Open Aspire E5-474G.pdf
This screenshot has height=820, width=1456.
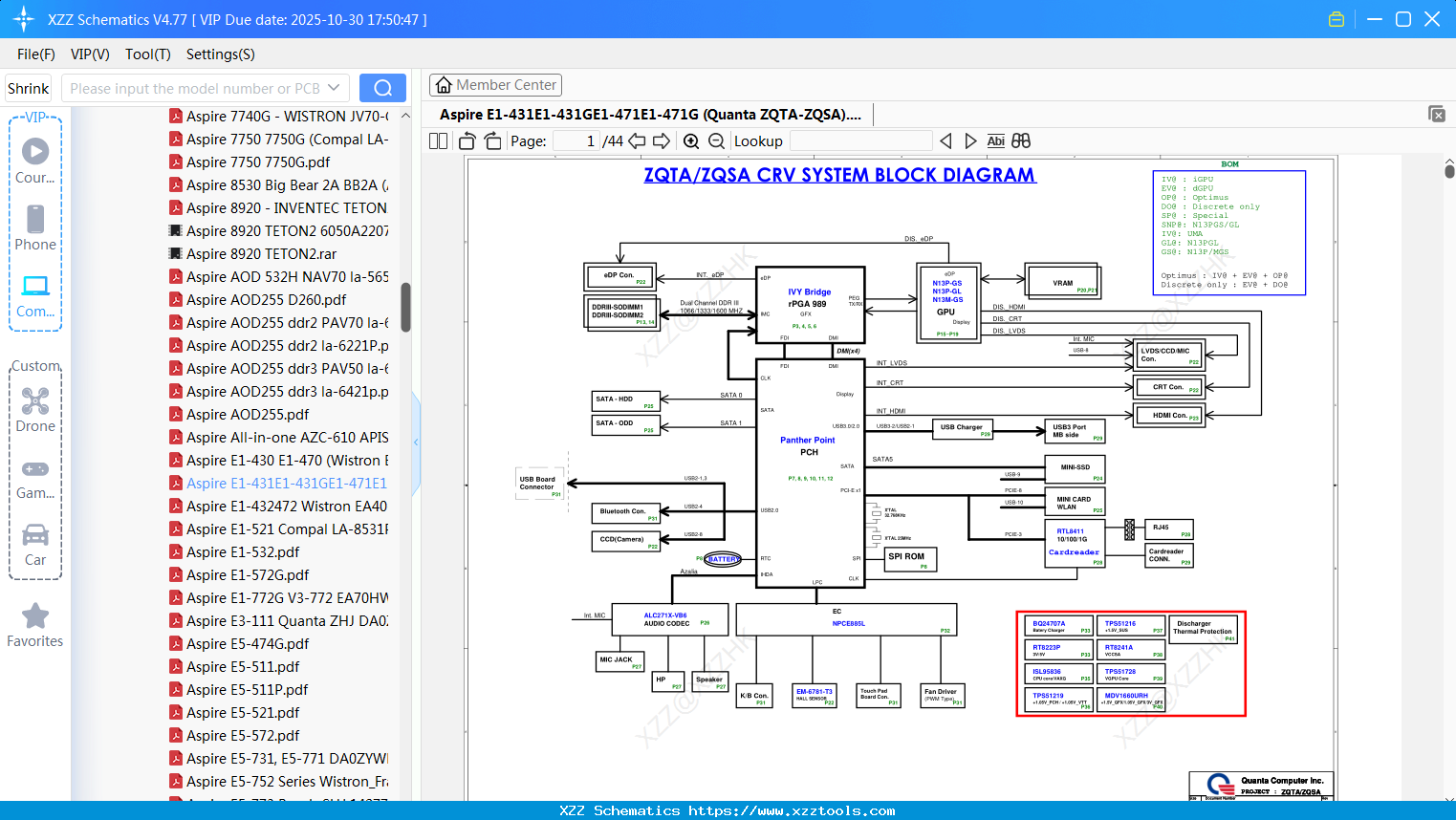[x=240, y=643]
